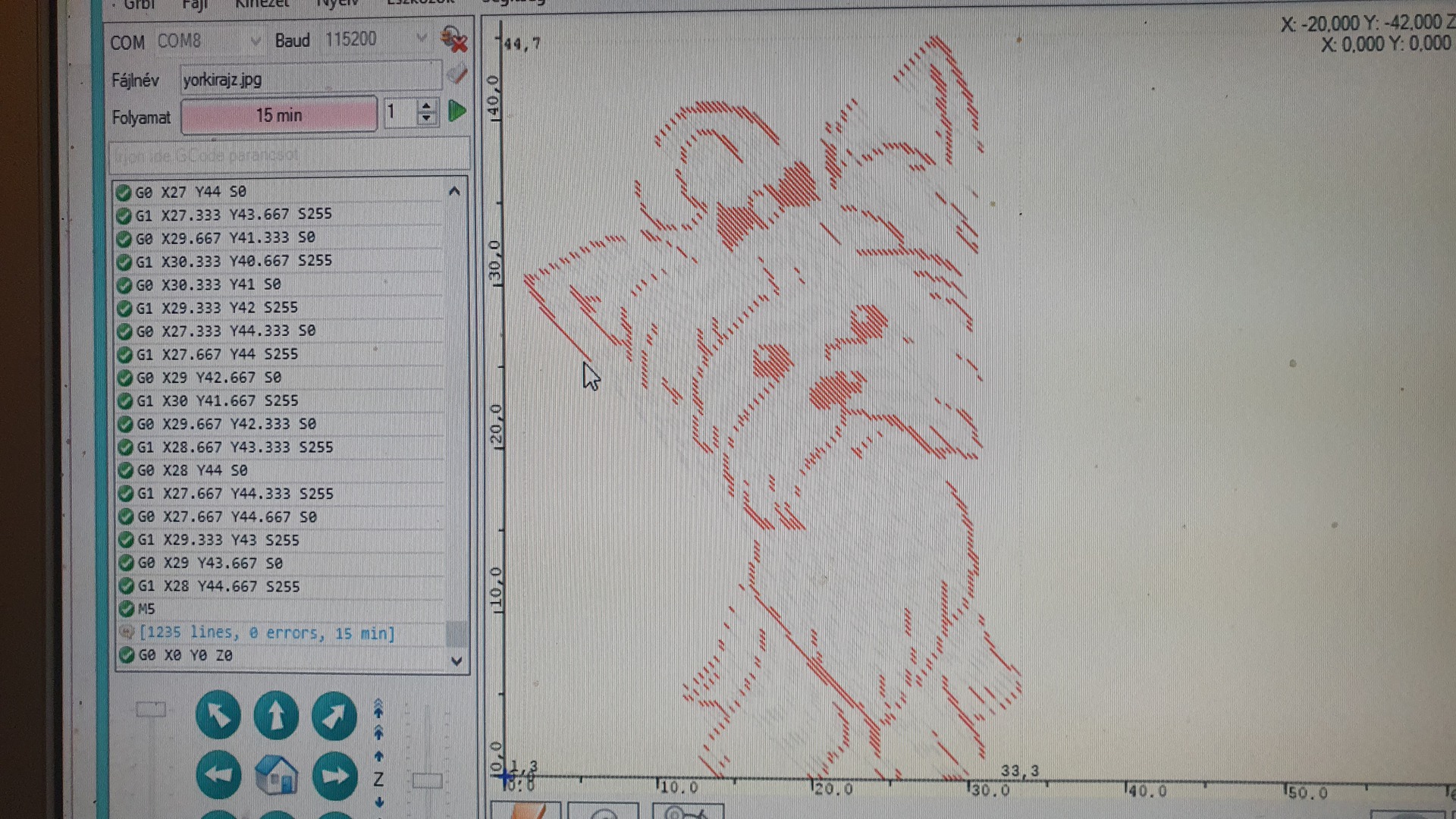Jog laser up with the up arrow
This screenshot has width=1456, height=819.
276,715
